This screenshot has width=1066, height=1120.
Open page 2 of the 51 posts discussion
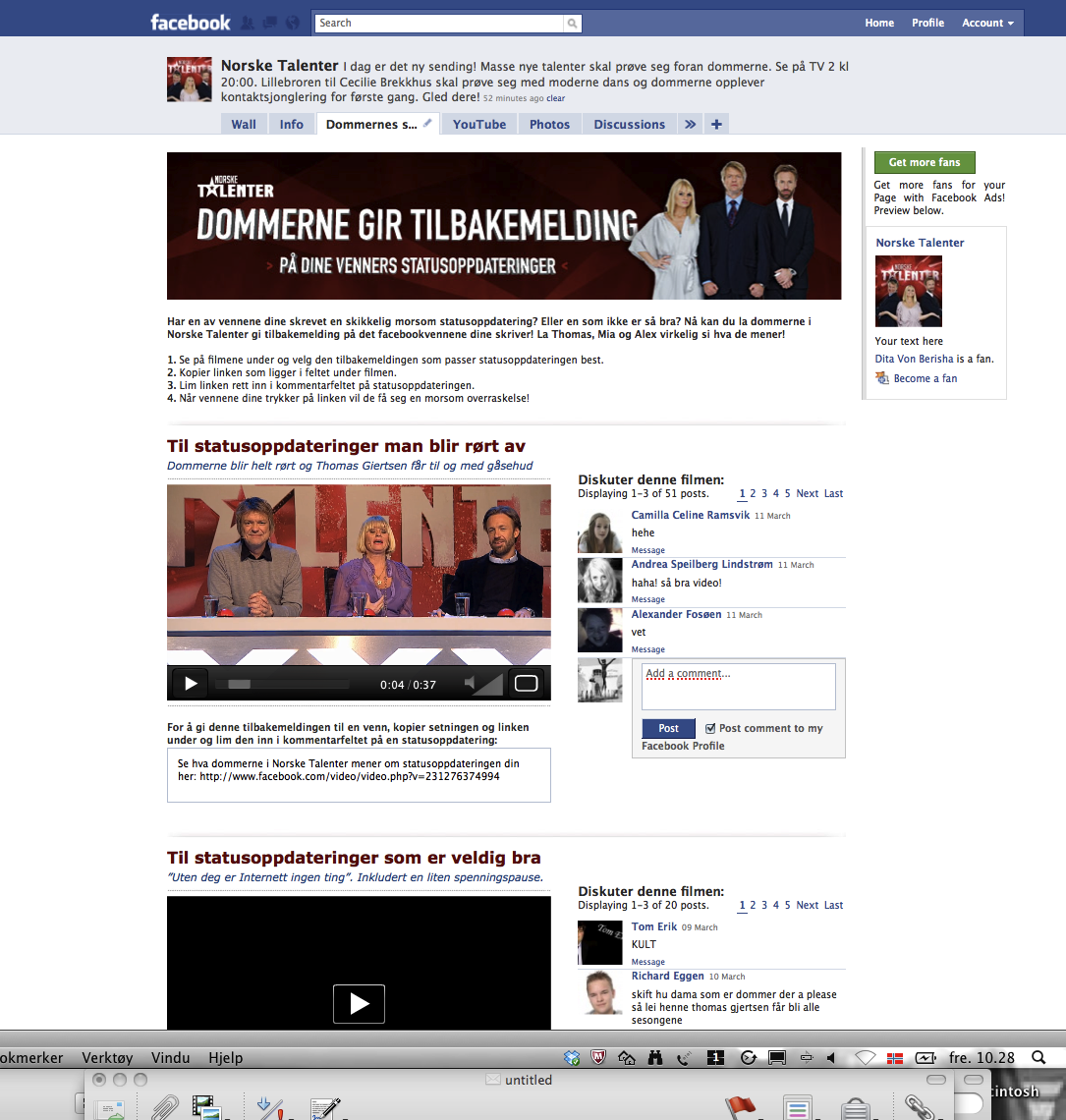753,493
